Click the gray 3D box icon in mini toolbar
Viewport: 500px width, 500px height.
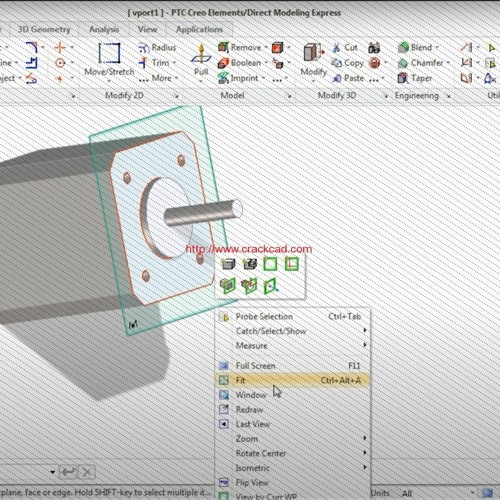[228, 264]
